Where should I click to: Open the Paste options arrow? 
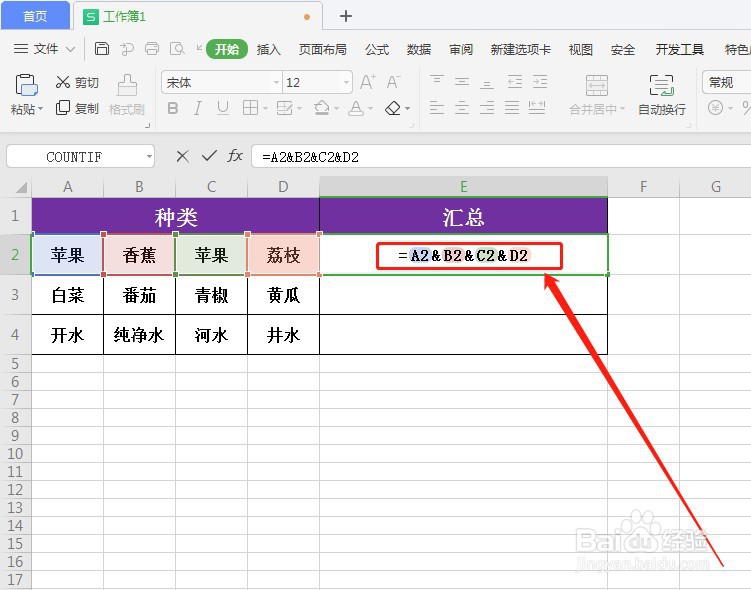pyautogui.click(x=40, y=109)
